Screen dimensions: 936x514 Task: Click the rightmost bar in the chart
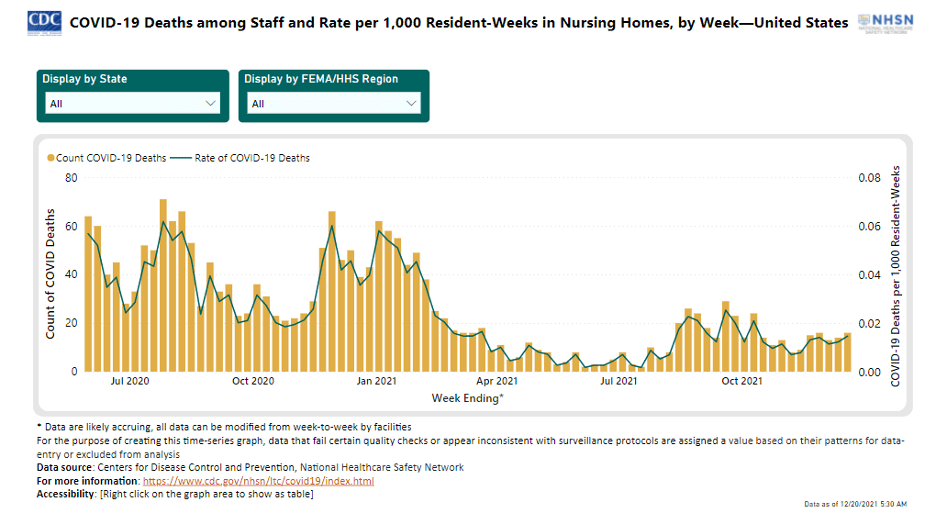(x=847, y=352)
